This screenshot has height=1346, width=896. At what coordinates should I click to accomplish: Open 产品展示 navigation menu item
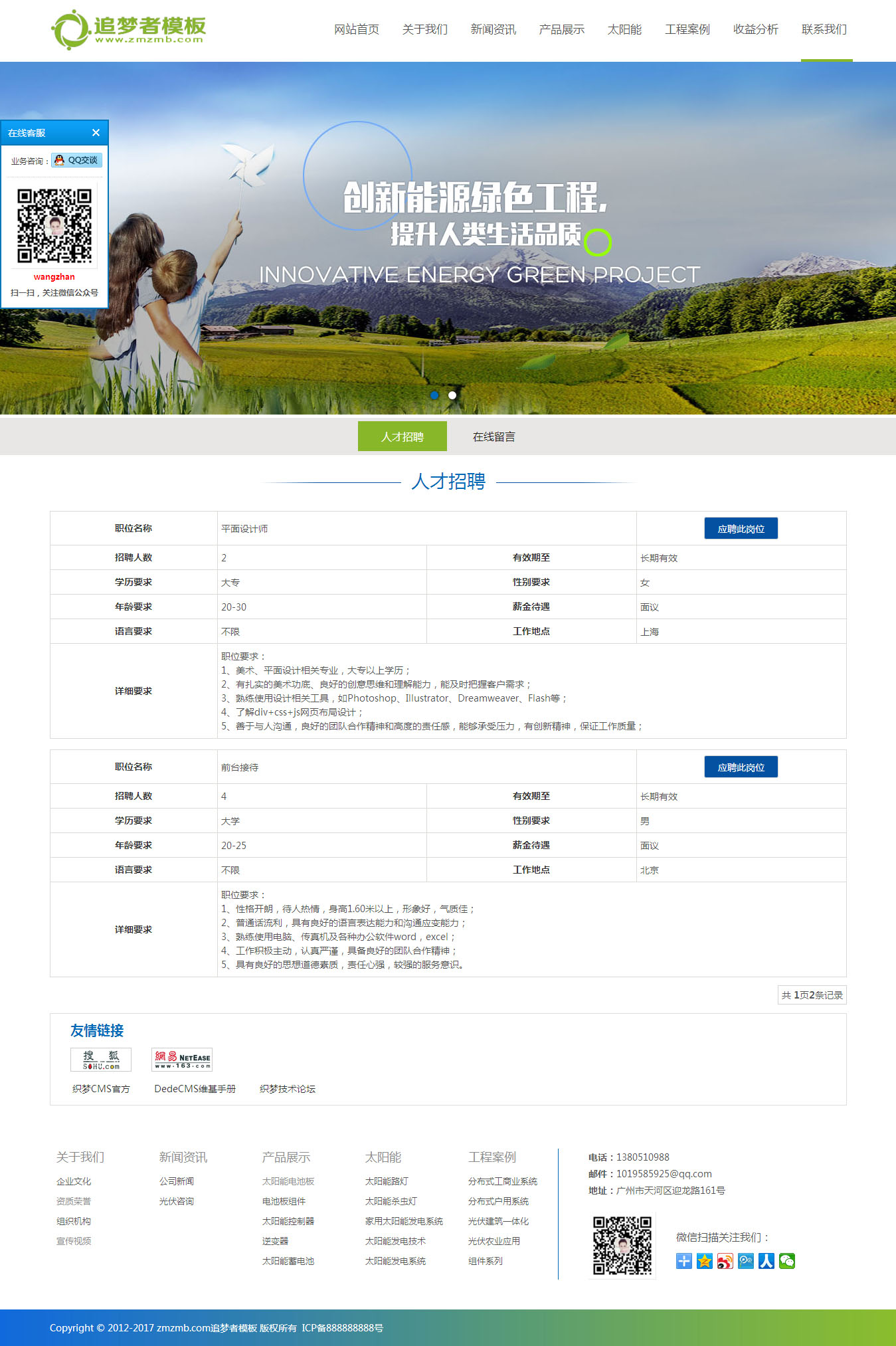click(x=561, y=29)
